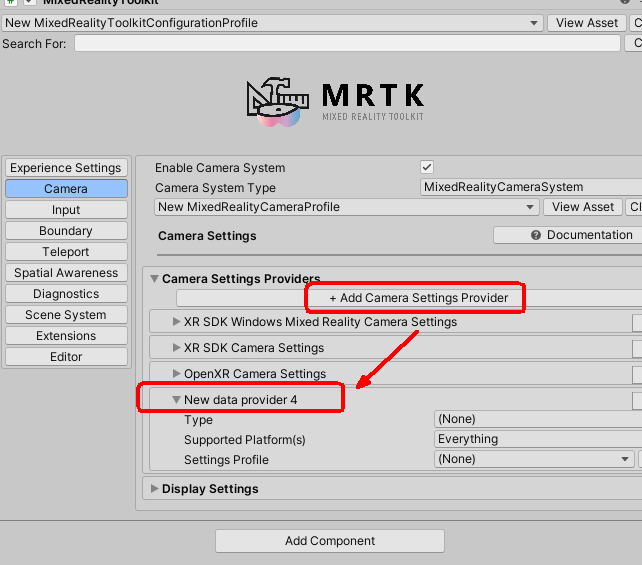Click View Asset beside the configuration profile

click(587, 23)
